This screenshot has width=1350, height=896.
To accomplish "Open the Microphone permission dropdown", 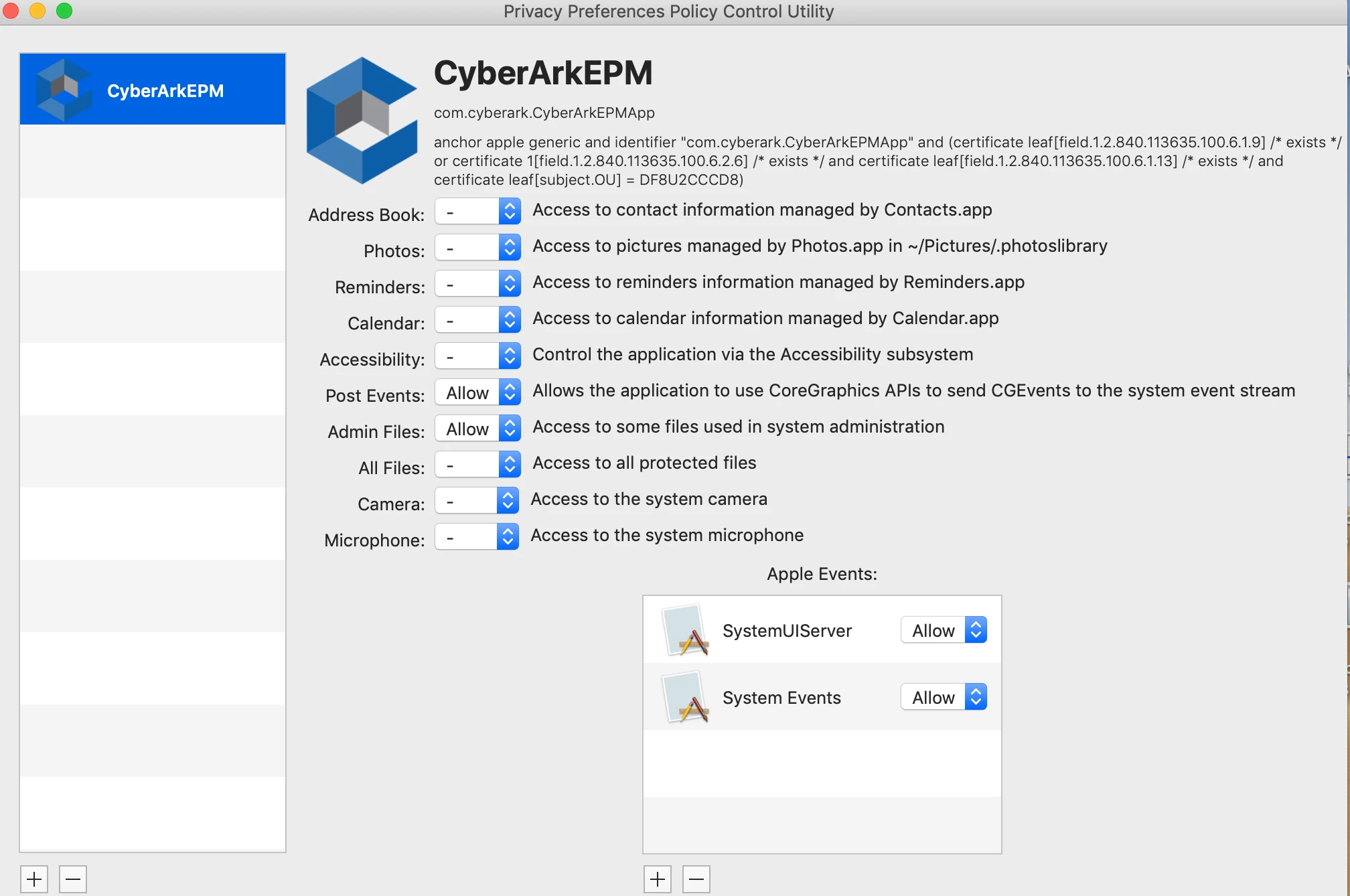I will coord(476,536).
